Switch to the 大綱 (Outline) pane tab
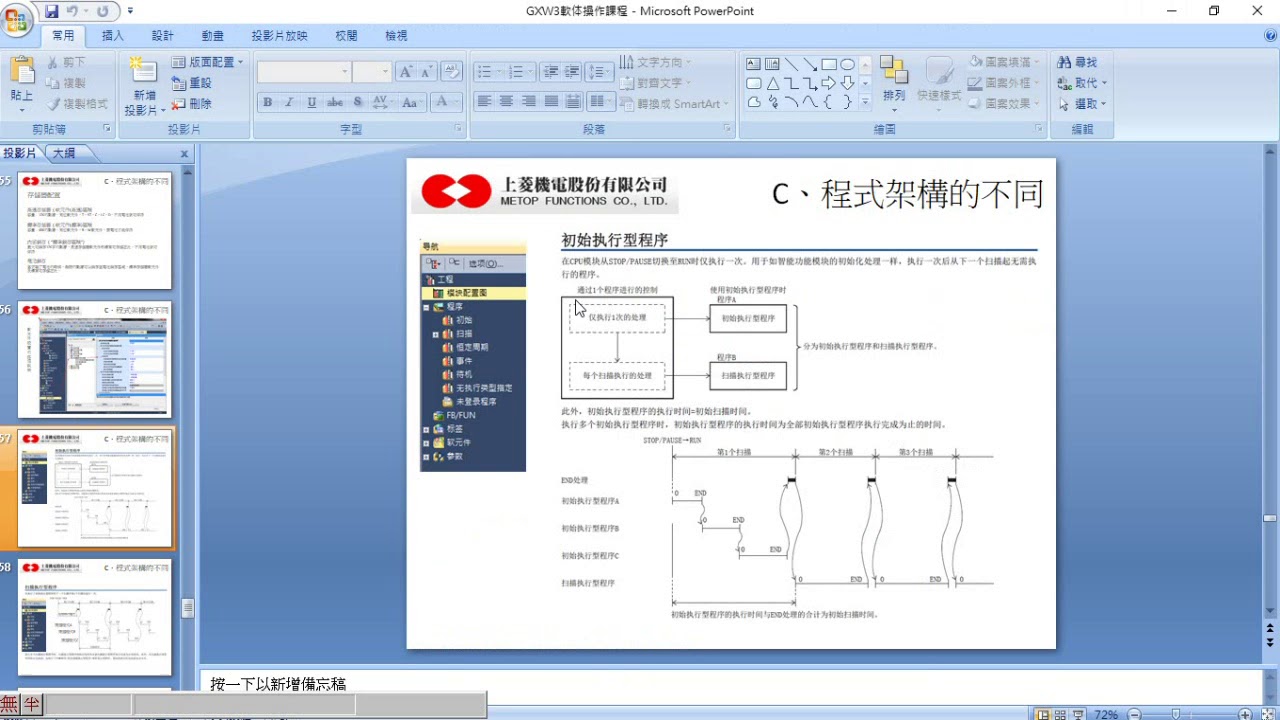 click(x=64, y=153)
